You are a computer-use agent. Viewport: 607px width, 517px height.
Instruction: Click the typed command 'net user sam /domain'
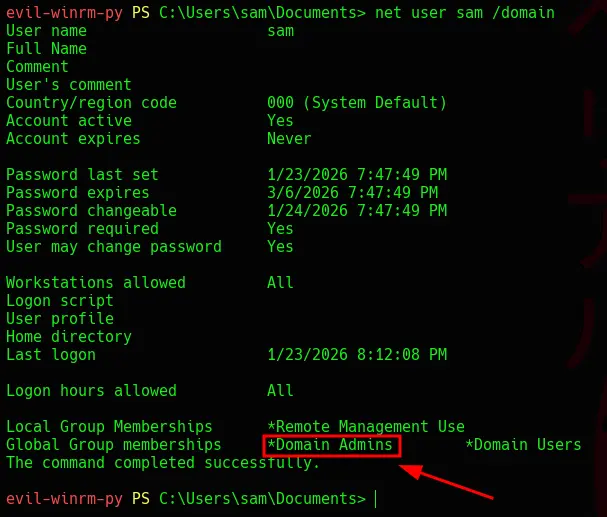tap(464, 13)
